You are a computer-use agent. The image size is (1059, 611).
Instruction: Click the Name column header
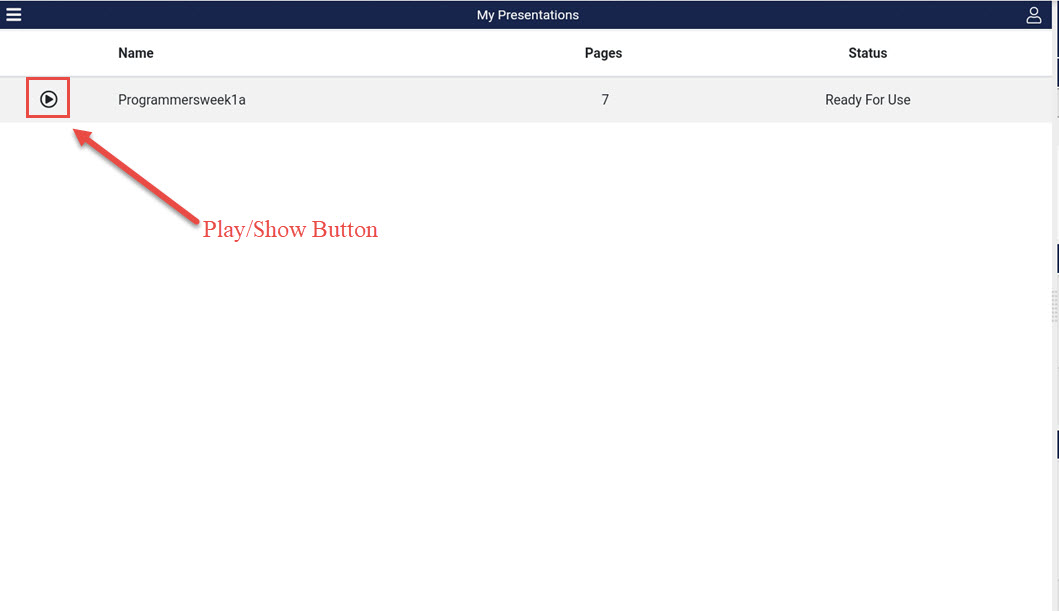click(x=136, y=53)
